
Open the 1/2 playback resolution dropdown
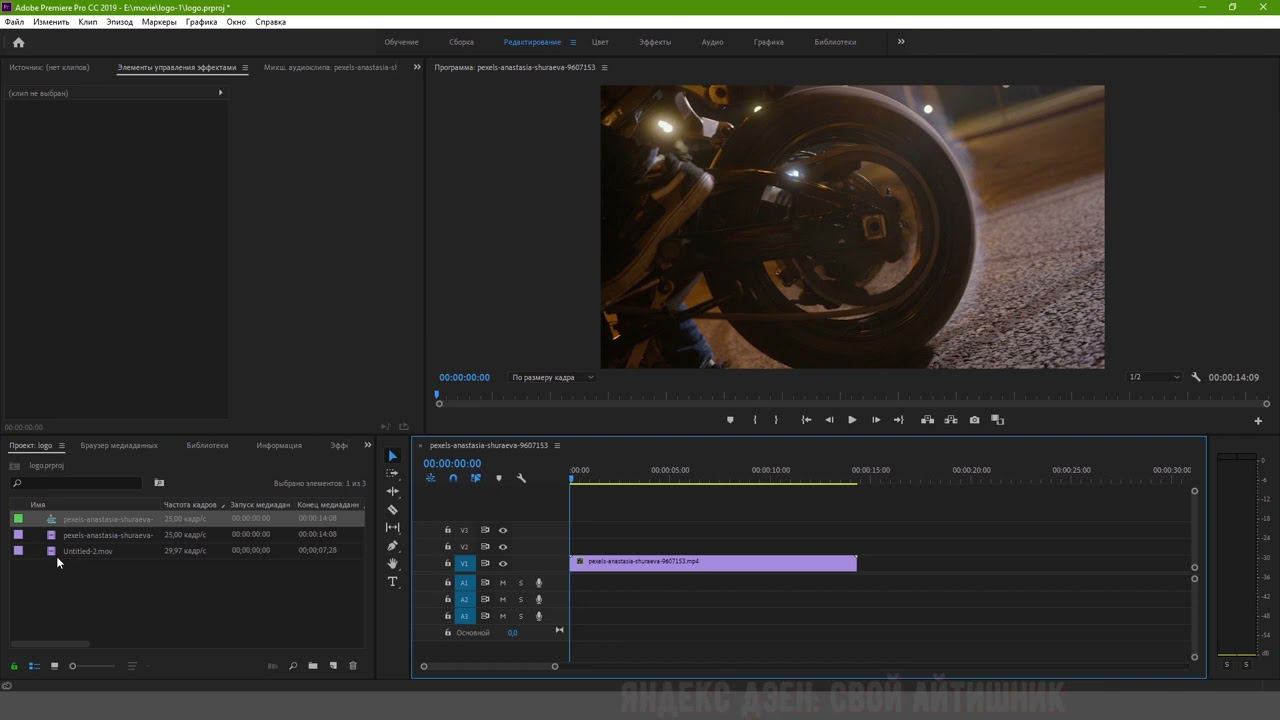pos(1154,377)
